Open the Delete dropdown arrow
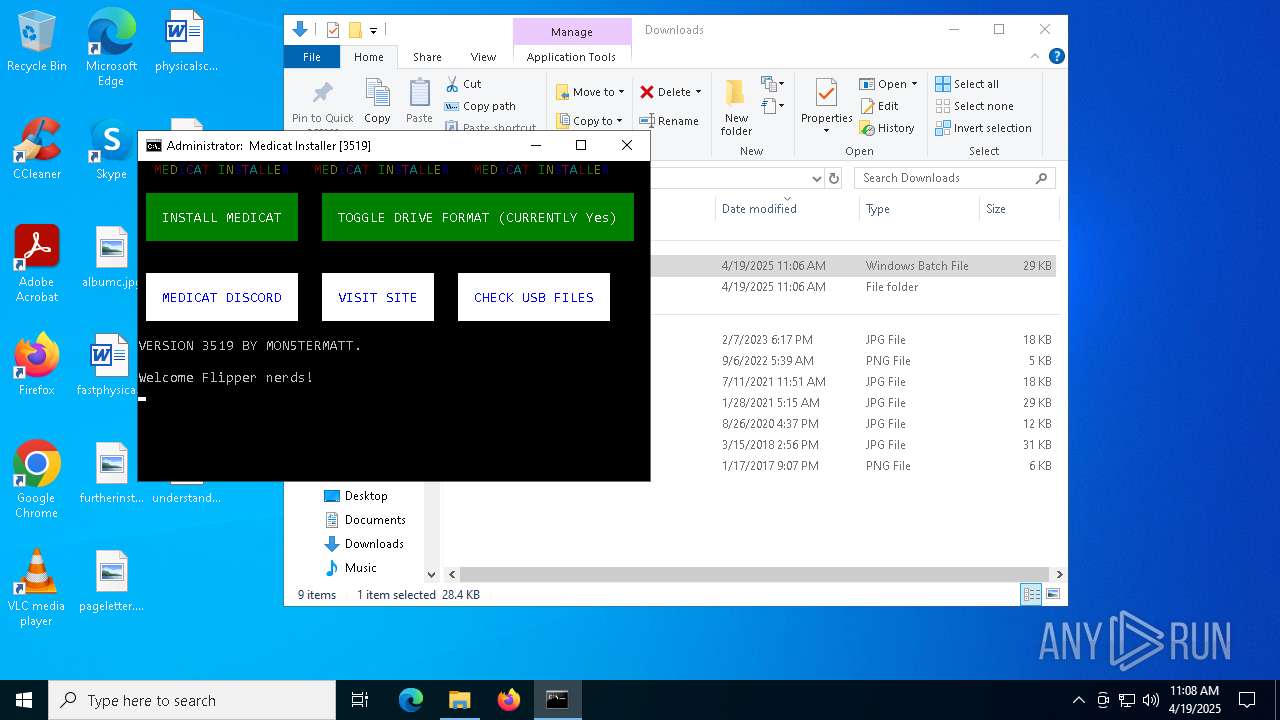1280x720 pixels. click(x=698, y=92)
